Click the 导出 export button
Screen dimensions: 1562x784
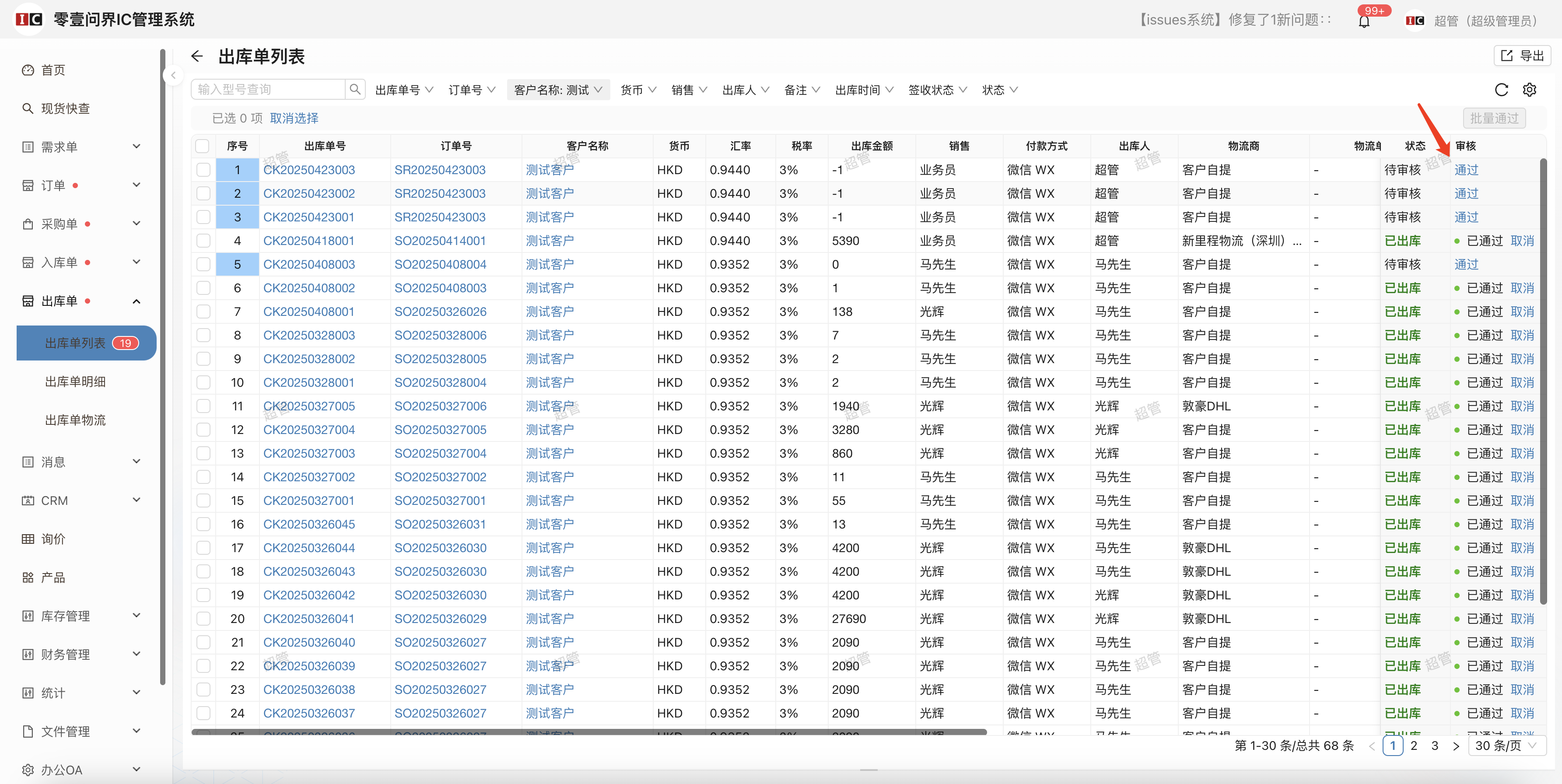[1522, 56]
